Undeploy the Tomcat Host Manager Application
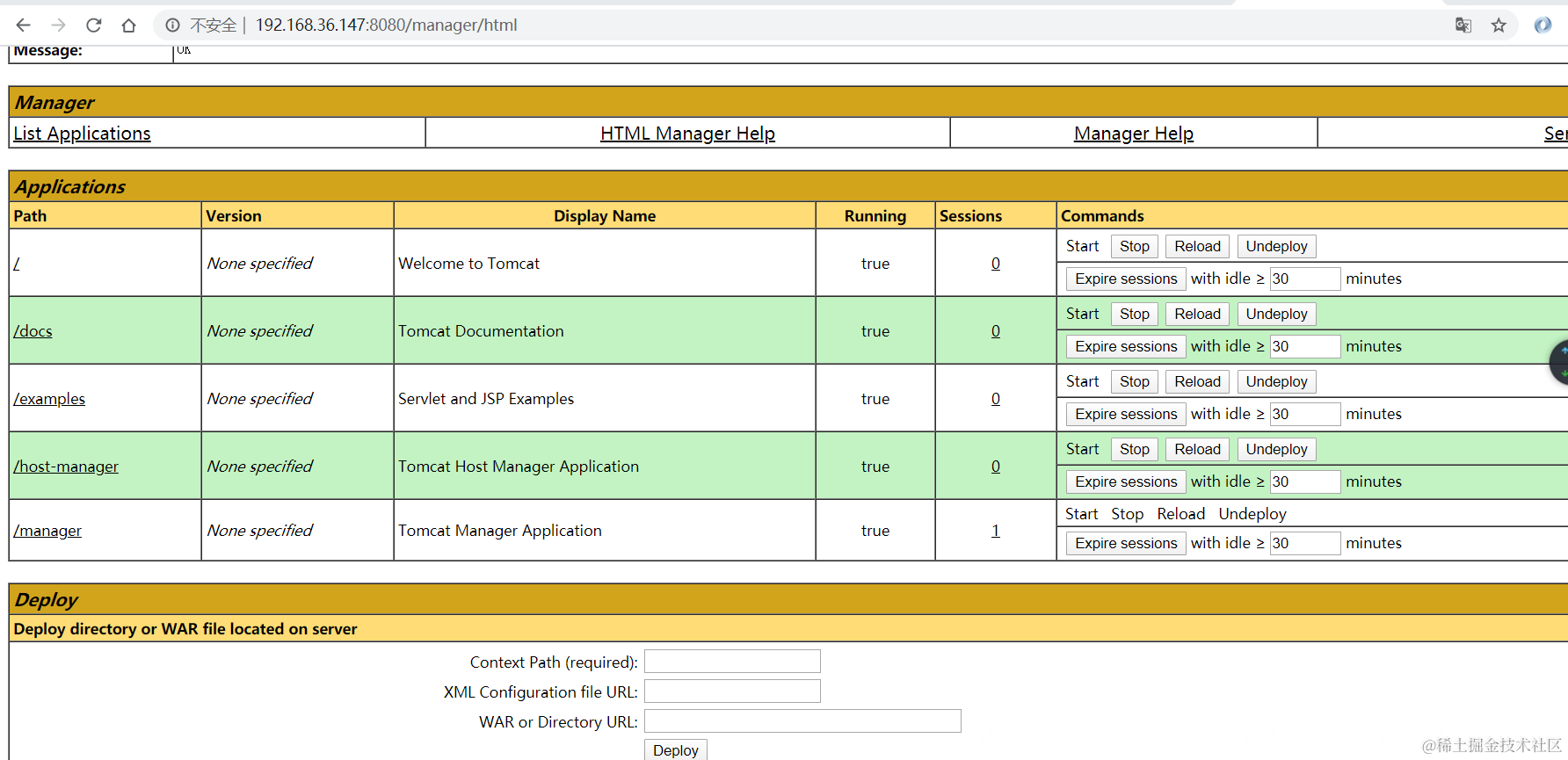1568x760 pixels. coord(1276,449)
